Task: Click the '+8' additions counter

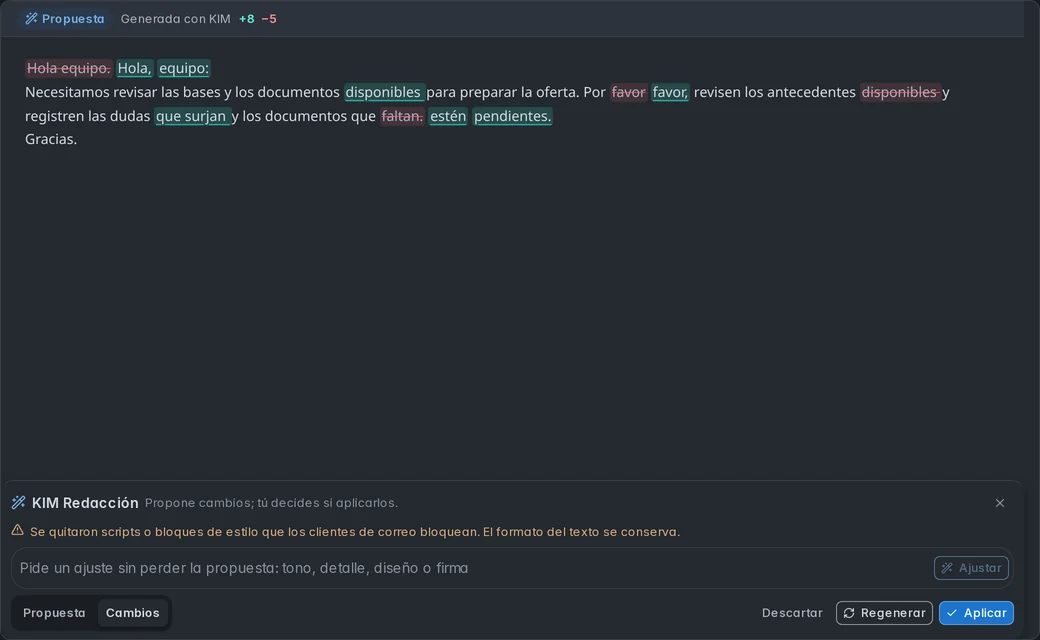Action: click(247, 19)
